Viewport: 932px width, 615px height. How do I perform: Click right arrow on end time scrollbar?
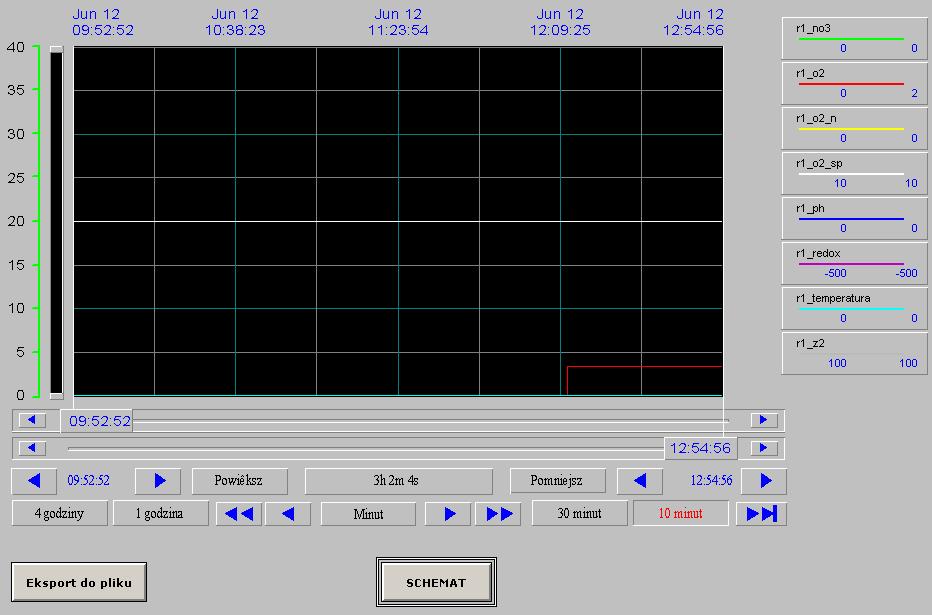click(764, 447)
